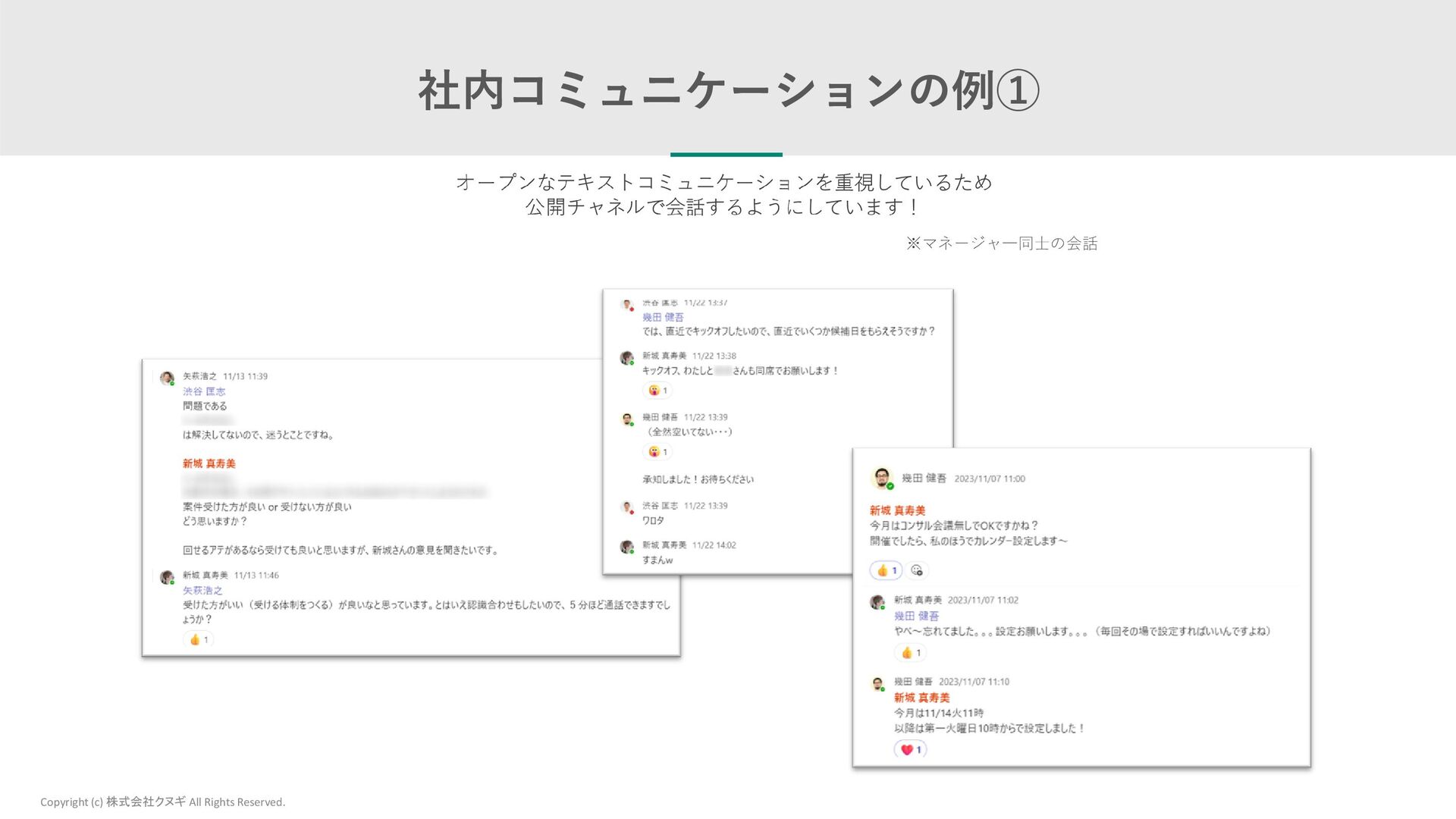The width and height of the screenshot is (1456, 819).
Task: Open the blue 渋谷 匡志 mention link
Action: click(204, 391)
